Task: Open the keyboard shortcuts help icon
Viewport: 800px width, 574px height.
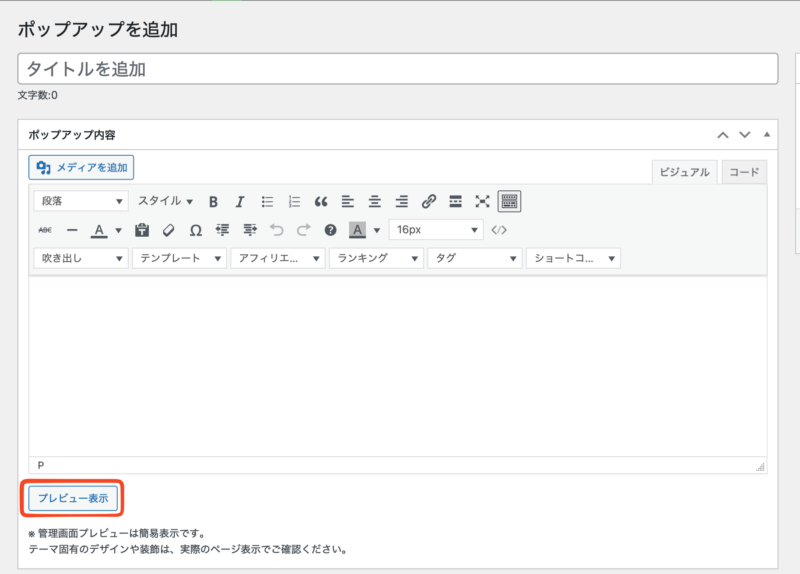Action: pyautogui.click(x=331, y=230)
